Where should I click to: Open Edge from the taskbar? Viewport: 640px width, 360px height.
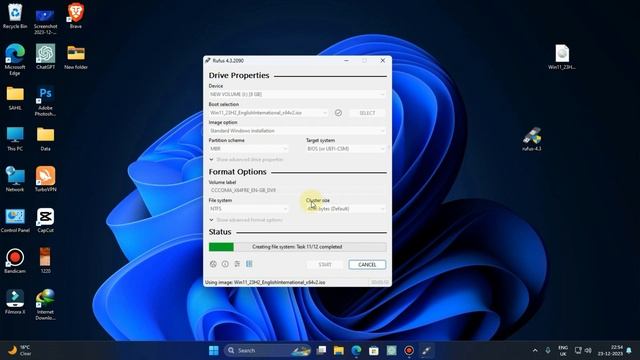(356, 350)
